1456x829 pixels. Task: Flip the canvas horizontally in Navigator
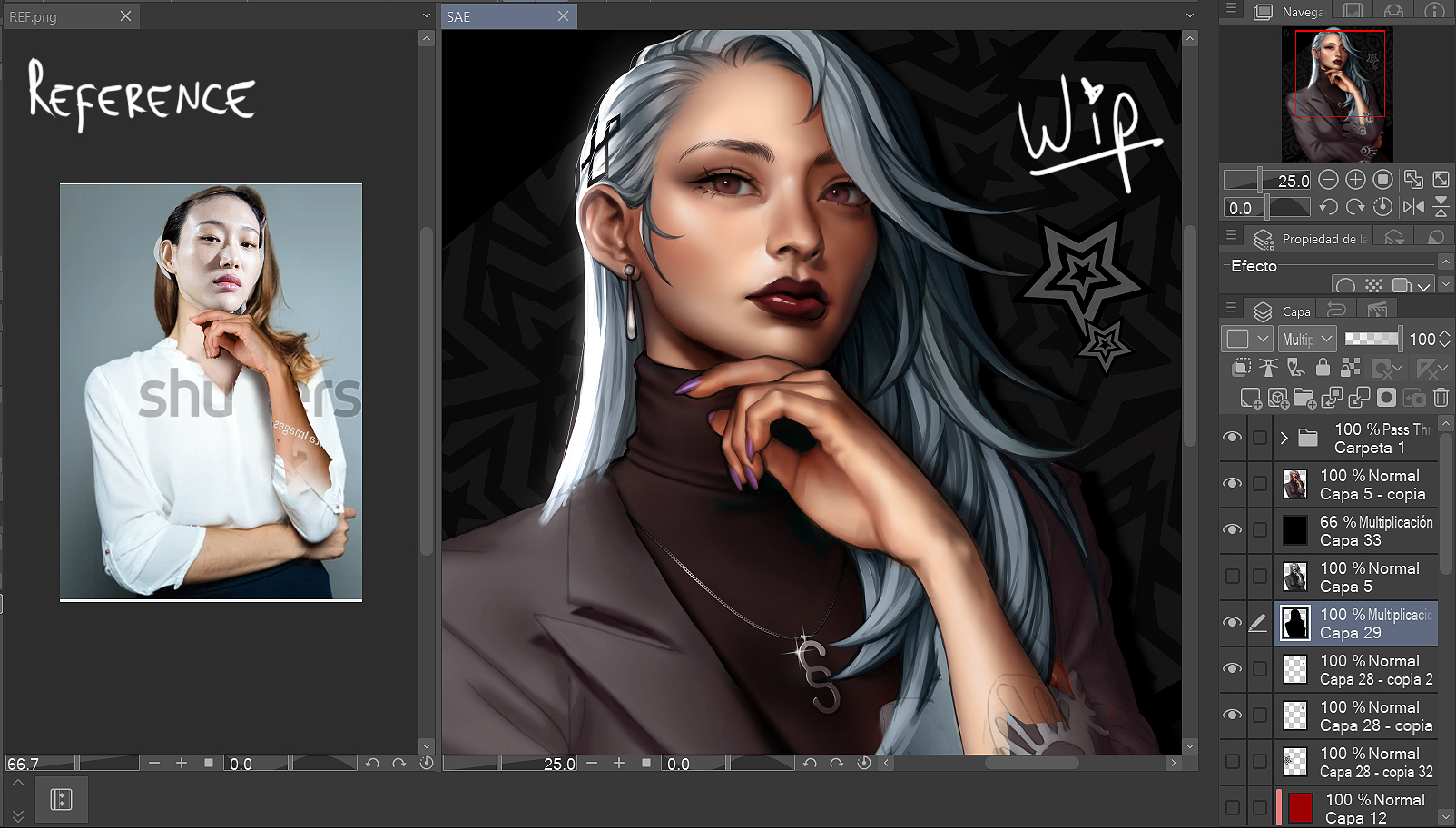click(1413, 207)
